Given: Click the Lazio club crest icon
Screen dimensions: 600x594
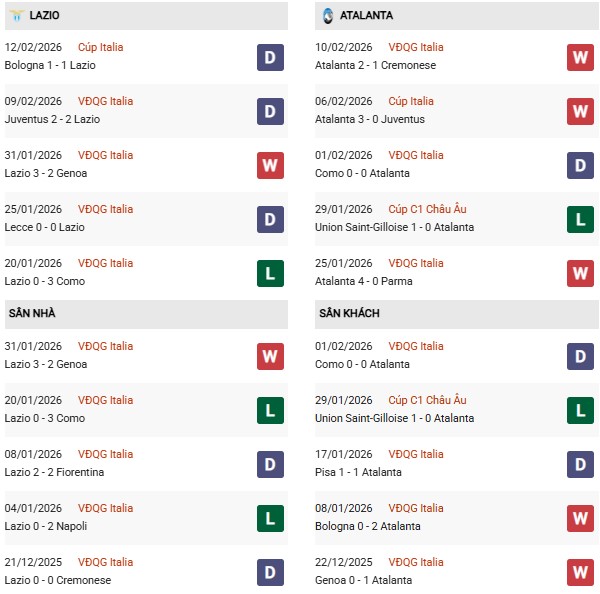Looking at the screenshot, I should tap(16, 16).
